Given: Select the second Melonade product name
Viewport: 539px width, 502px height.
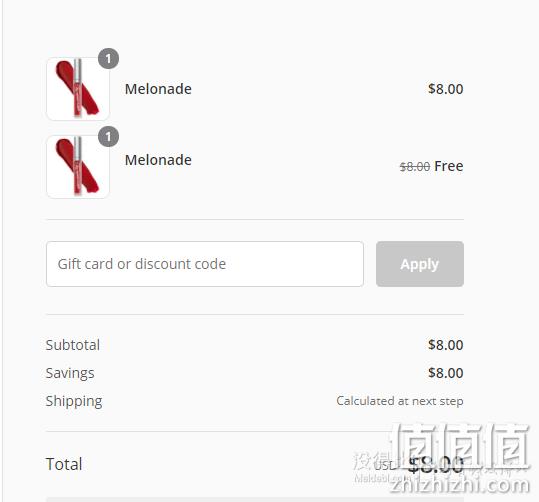Looking at the screenshot, I should (x=158, y=160).
